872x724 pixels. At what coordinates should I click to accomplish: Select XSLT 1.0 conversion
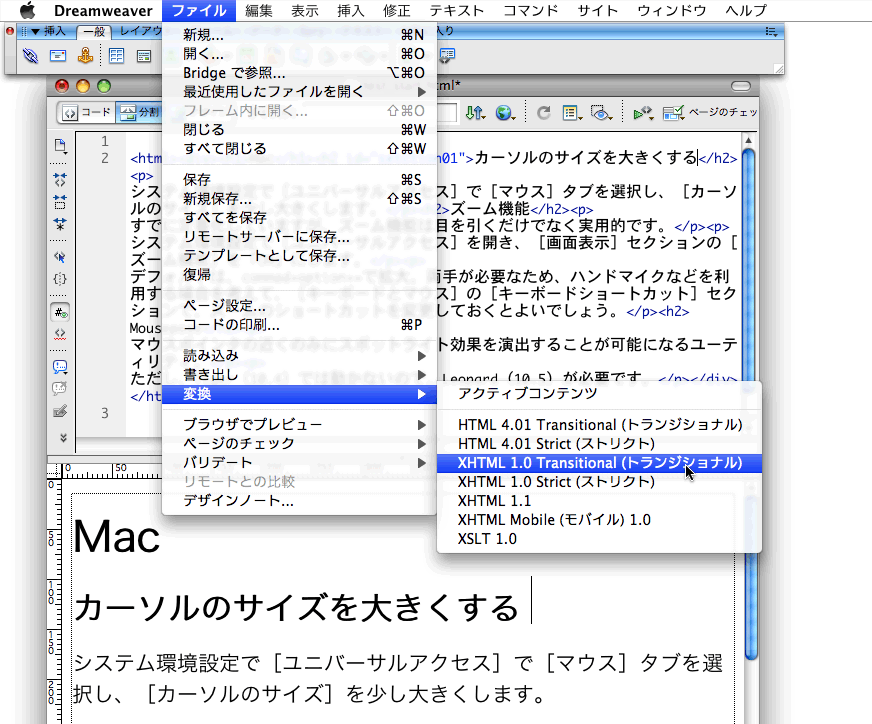(599, 539)
